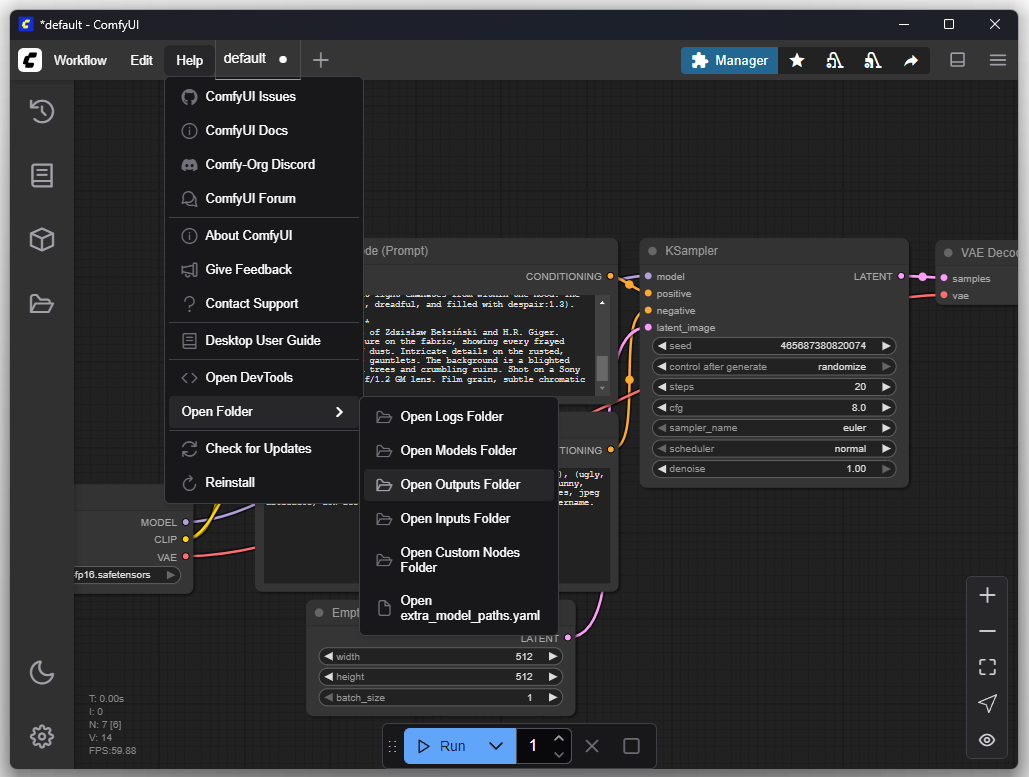The width and height of the screenshot is (1029, 777).
Task: Click the star icon beside Manager
Action: [797, 61]
